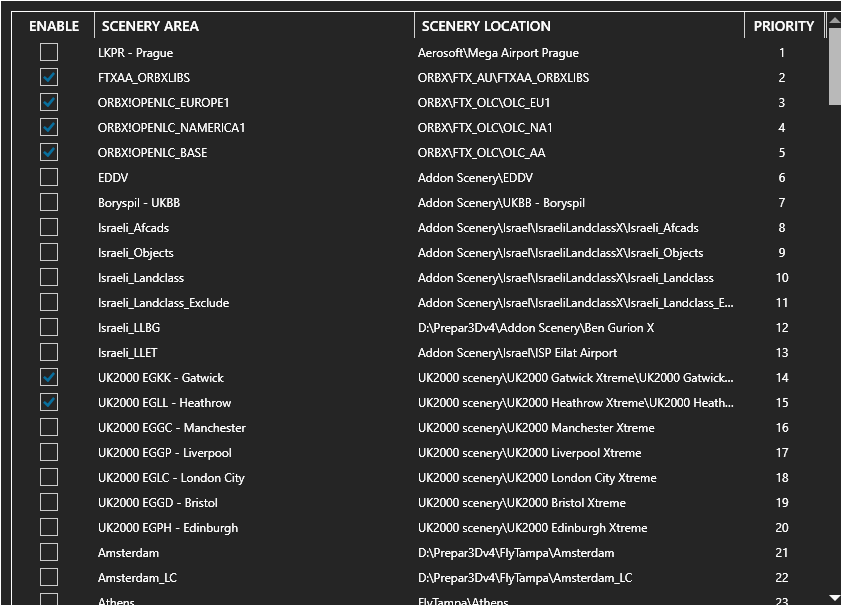This screenshot has width=841, height=605.
Task: Enable the EDDV scenery checkbox
Action: [x=49, y=178]
